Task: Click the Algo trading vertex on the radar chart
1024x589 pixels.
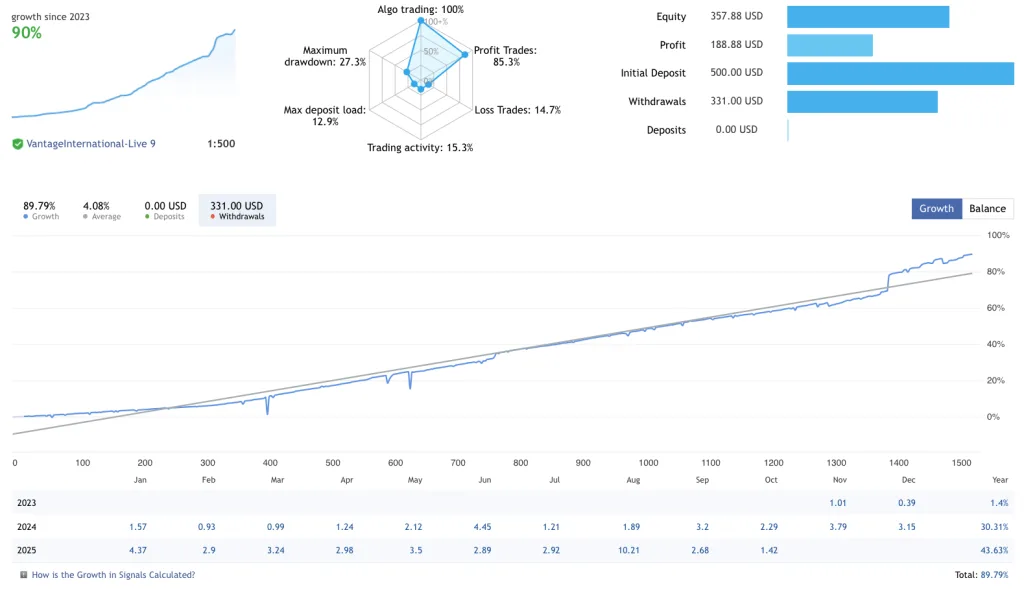Action: pyautogui.click(x=421, y=22)
